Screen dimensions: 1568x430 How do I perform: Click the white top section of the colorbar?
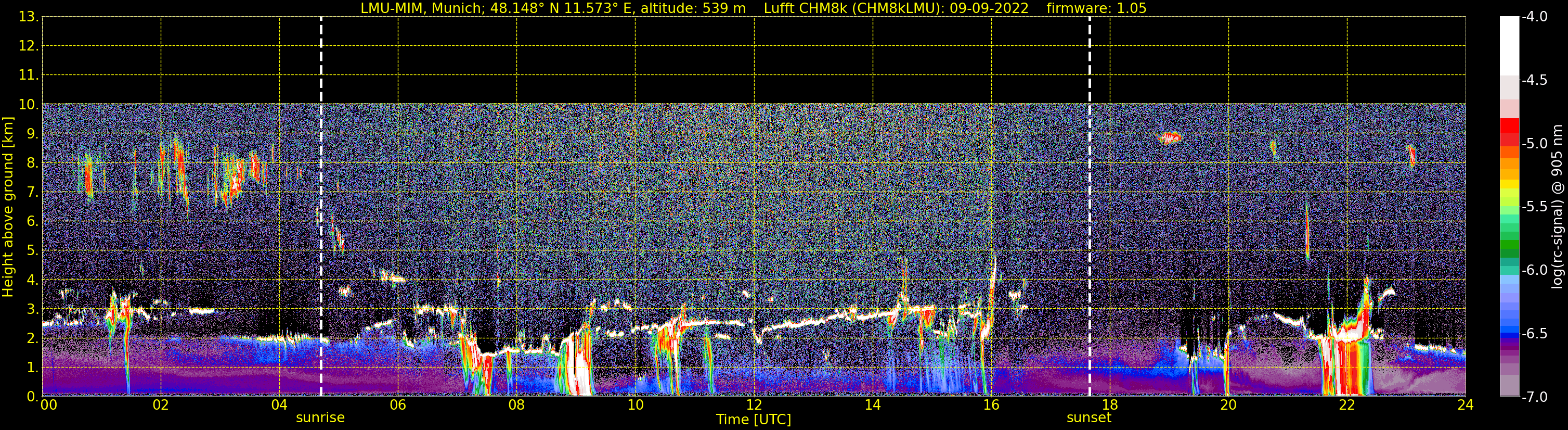click(1509, 46)
